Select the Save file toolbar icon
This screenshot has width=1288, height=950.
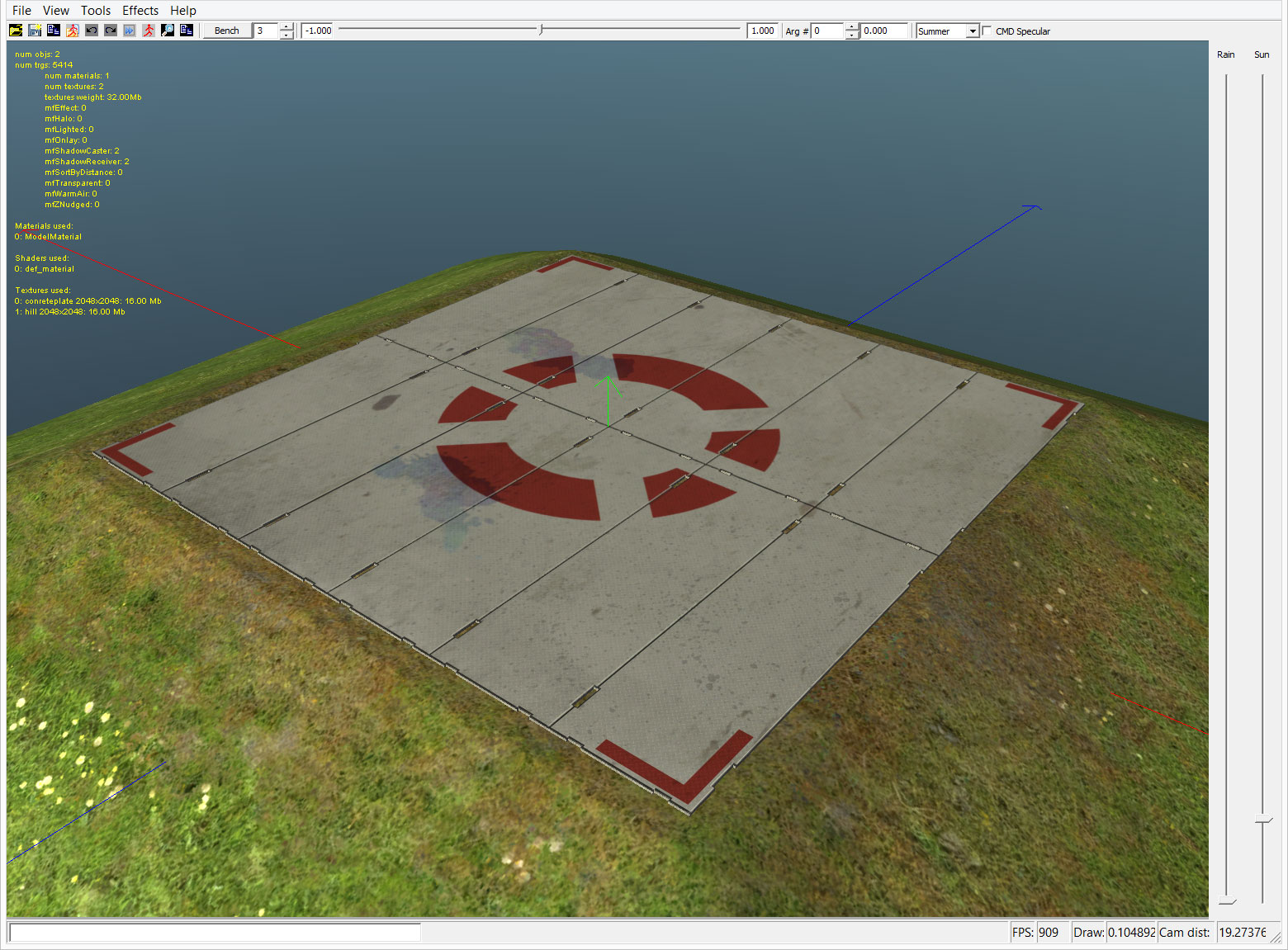point(35,30)
